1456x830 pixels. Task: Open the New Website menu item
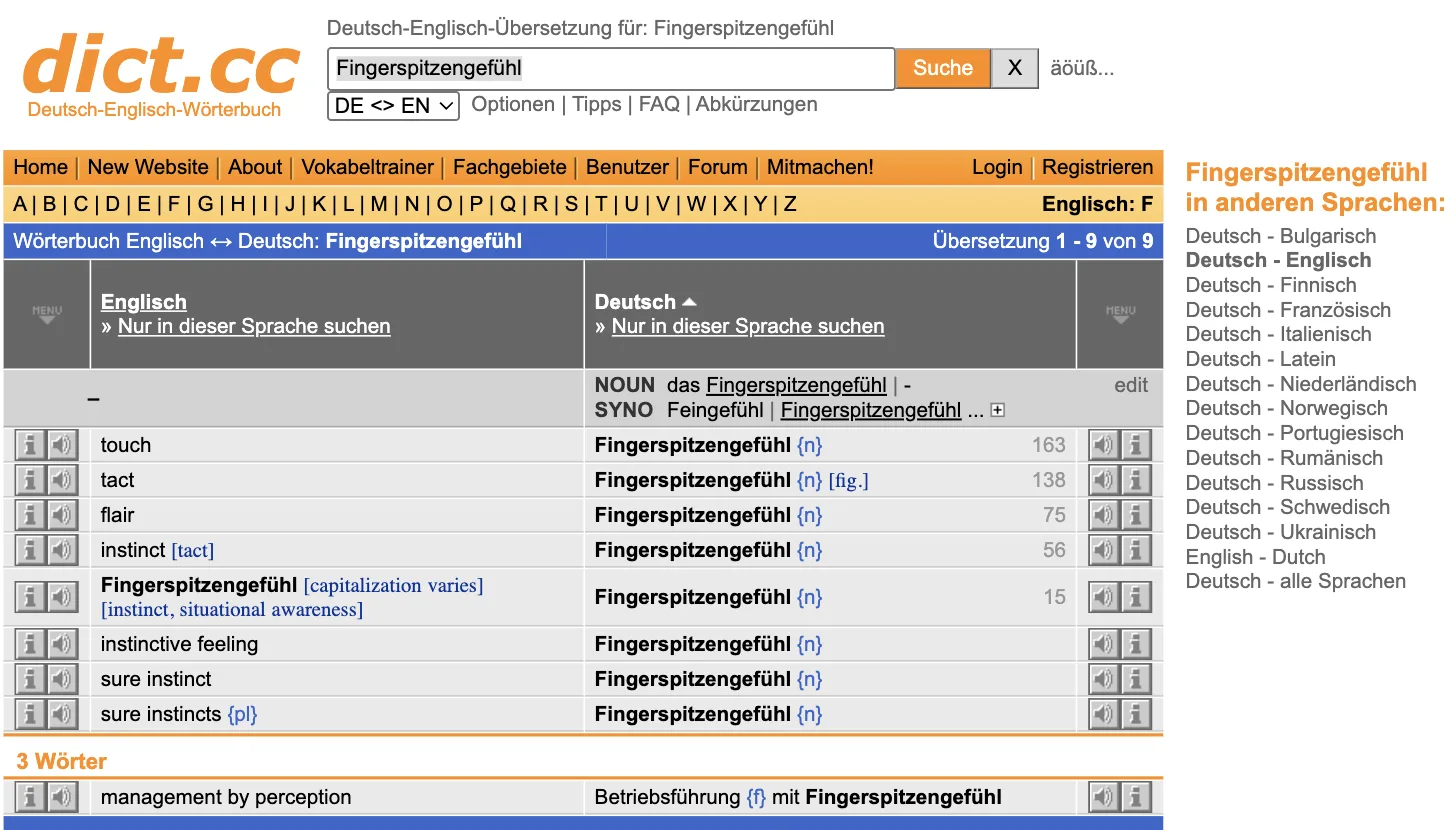click(x=148, y=167)
